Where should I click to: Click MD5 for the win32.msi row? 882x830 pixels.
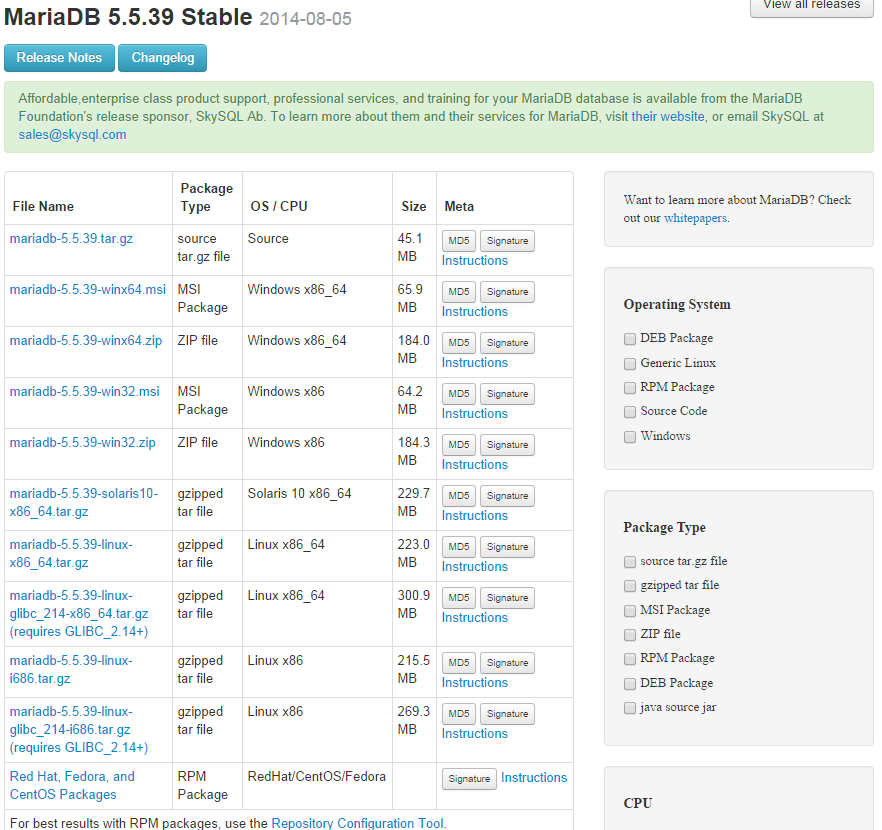[459, 394]
